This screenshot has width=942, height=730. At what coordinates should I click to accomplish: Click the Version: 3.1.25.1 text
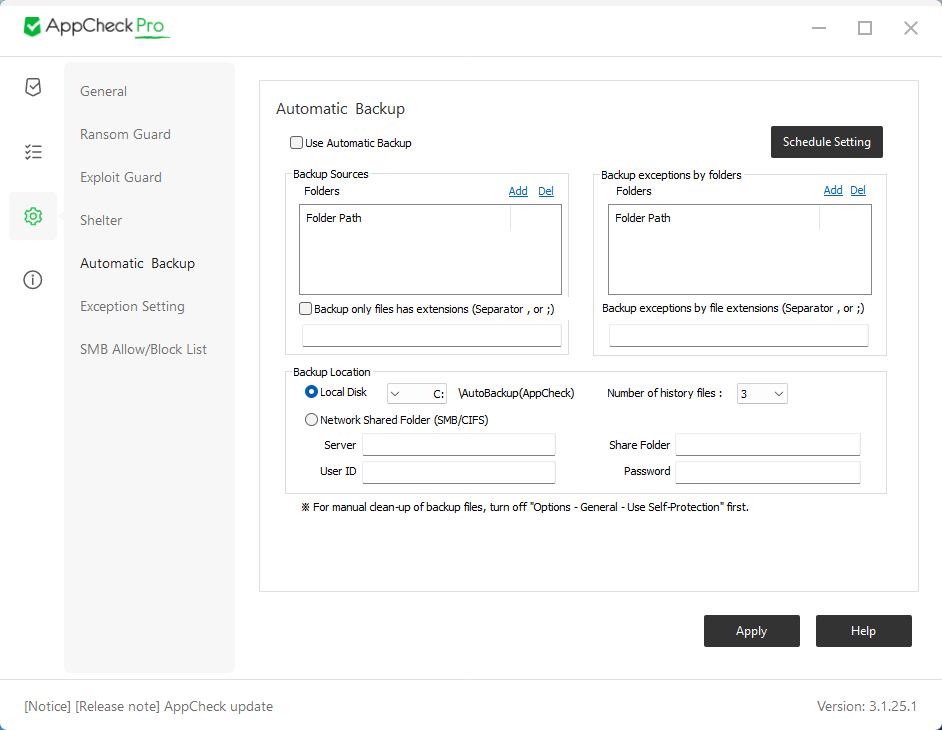(x=867, y=706)
